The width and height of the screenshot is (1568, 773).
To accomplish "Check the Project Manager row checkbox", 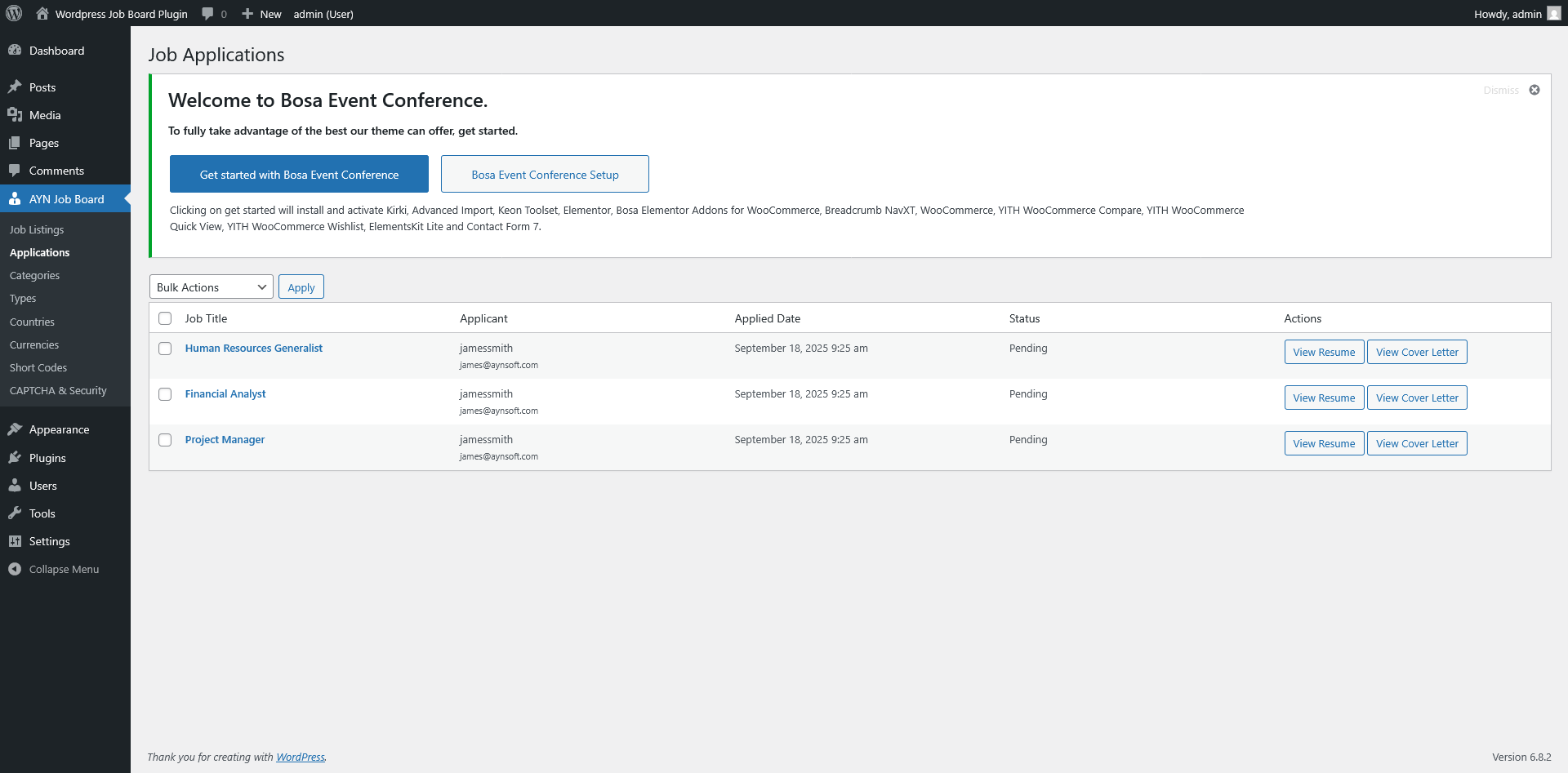I will coord(165,440).
